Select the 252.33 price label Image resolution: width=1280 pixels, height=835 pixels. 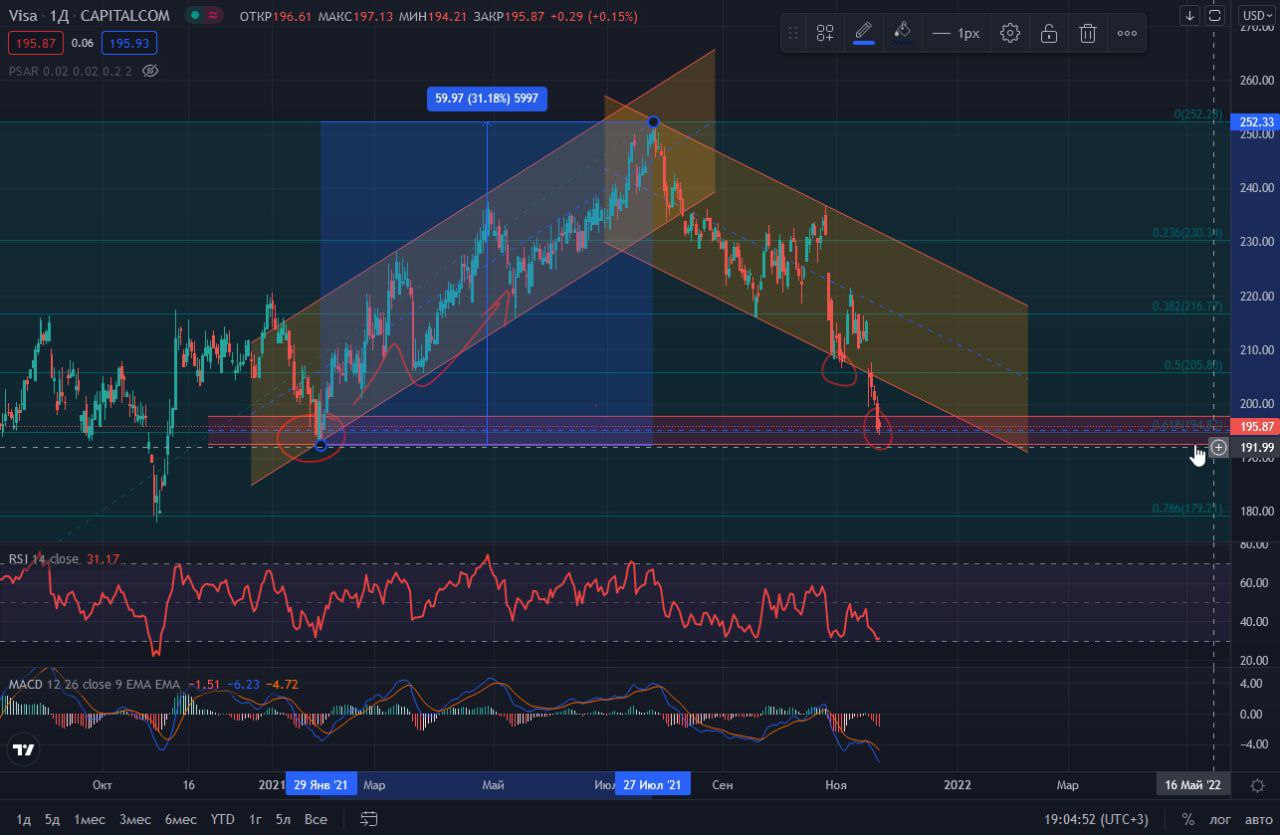1257,122
